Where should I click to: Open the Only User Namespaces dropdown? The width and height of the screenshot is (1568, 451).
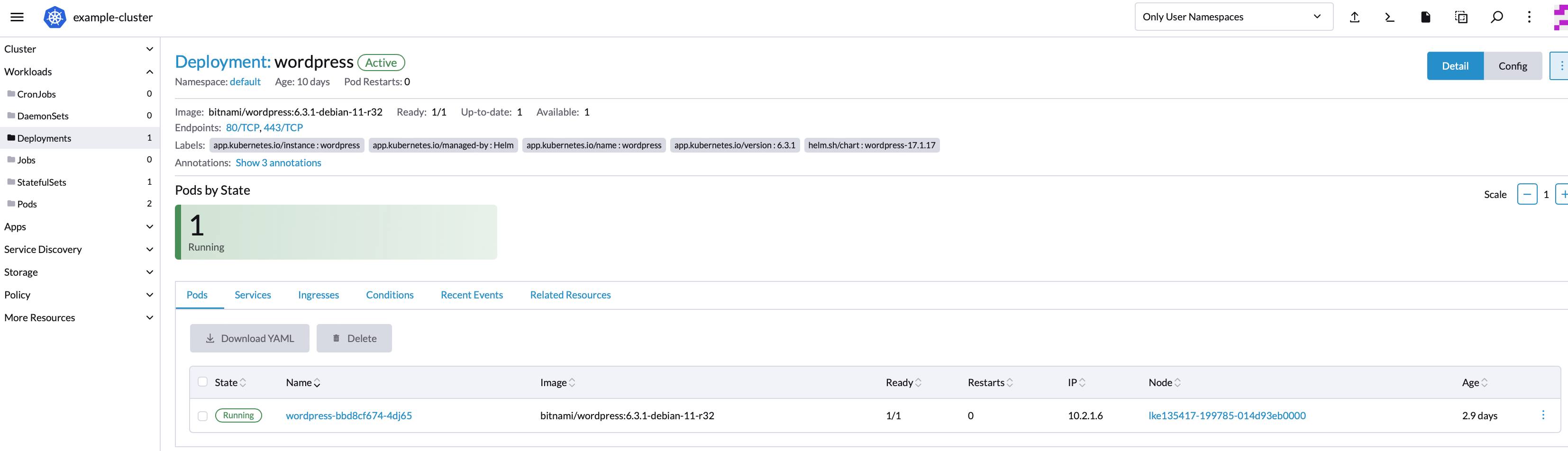[1233, 17]
